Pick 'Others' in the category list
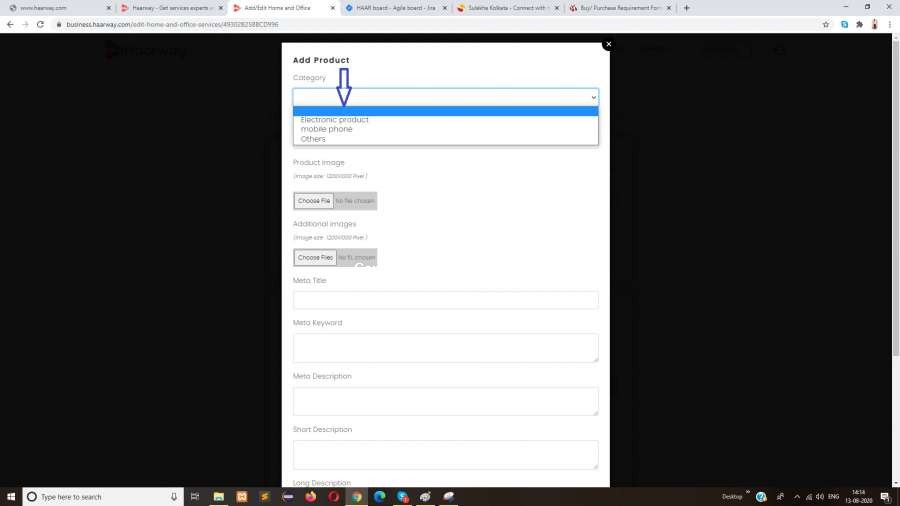900x506 pixels. pyautogui.click(x=313, y=139)
